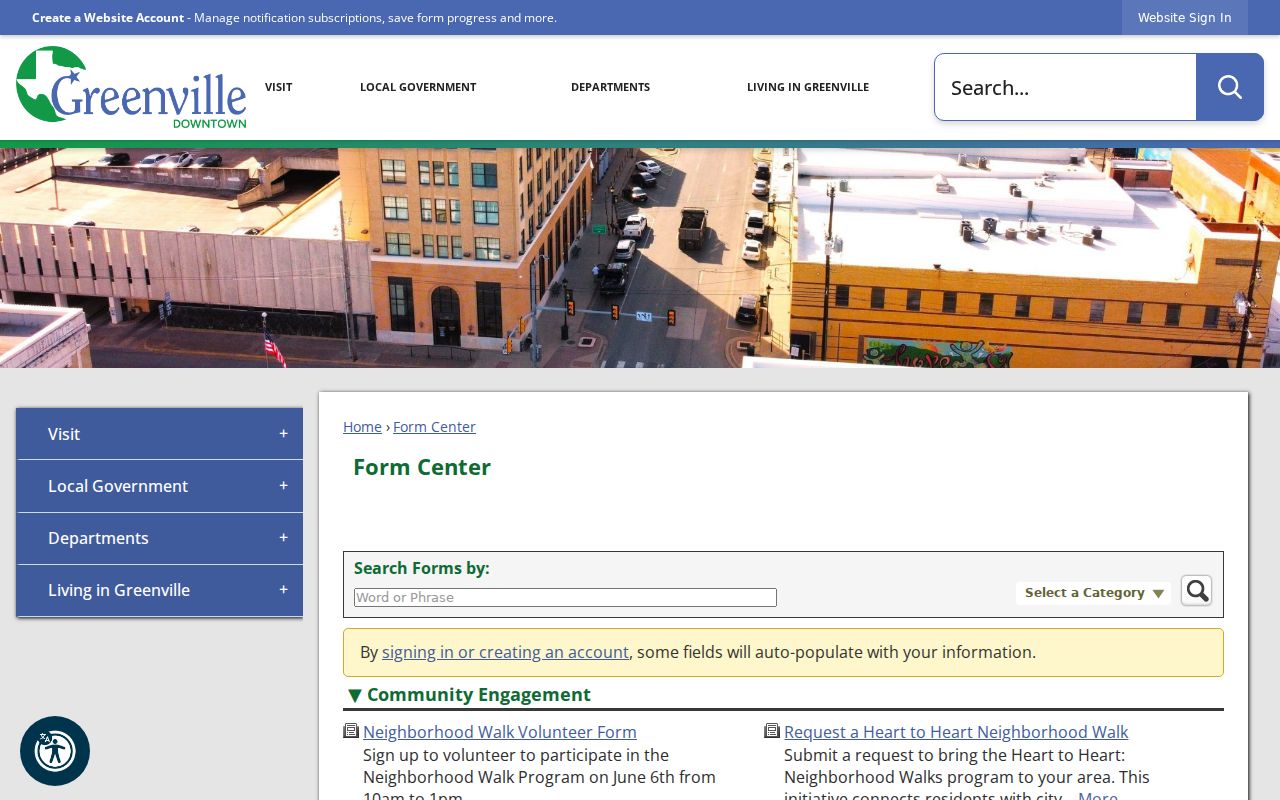Expand the Visit sidebar section
The image size is (1280, 800).
point(283,434)
